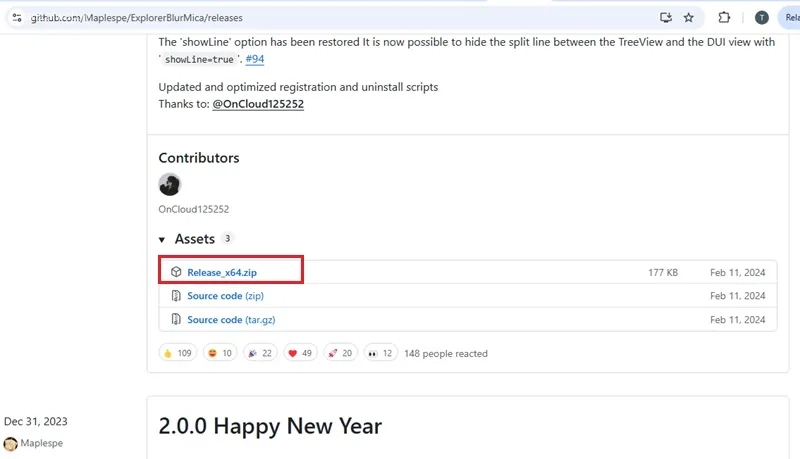This screenshot has height=459, width=800.
Task: Open the Chrome extensions puzzle icon
Action: [x=725, y=17]
